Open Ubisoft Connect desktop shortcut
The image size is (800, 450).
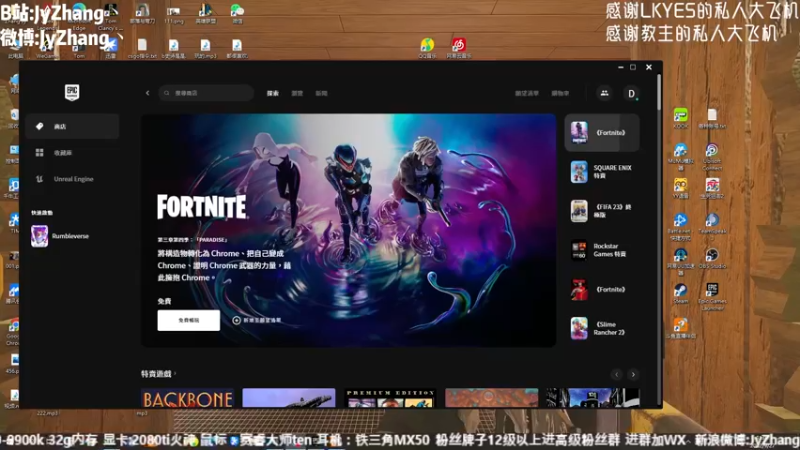point(712,156)
